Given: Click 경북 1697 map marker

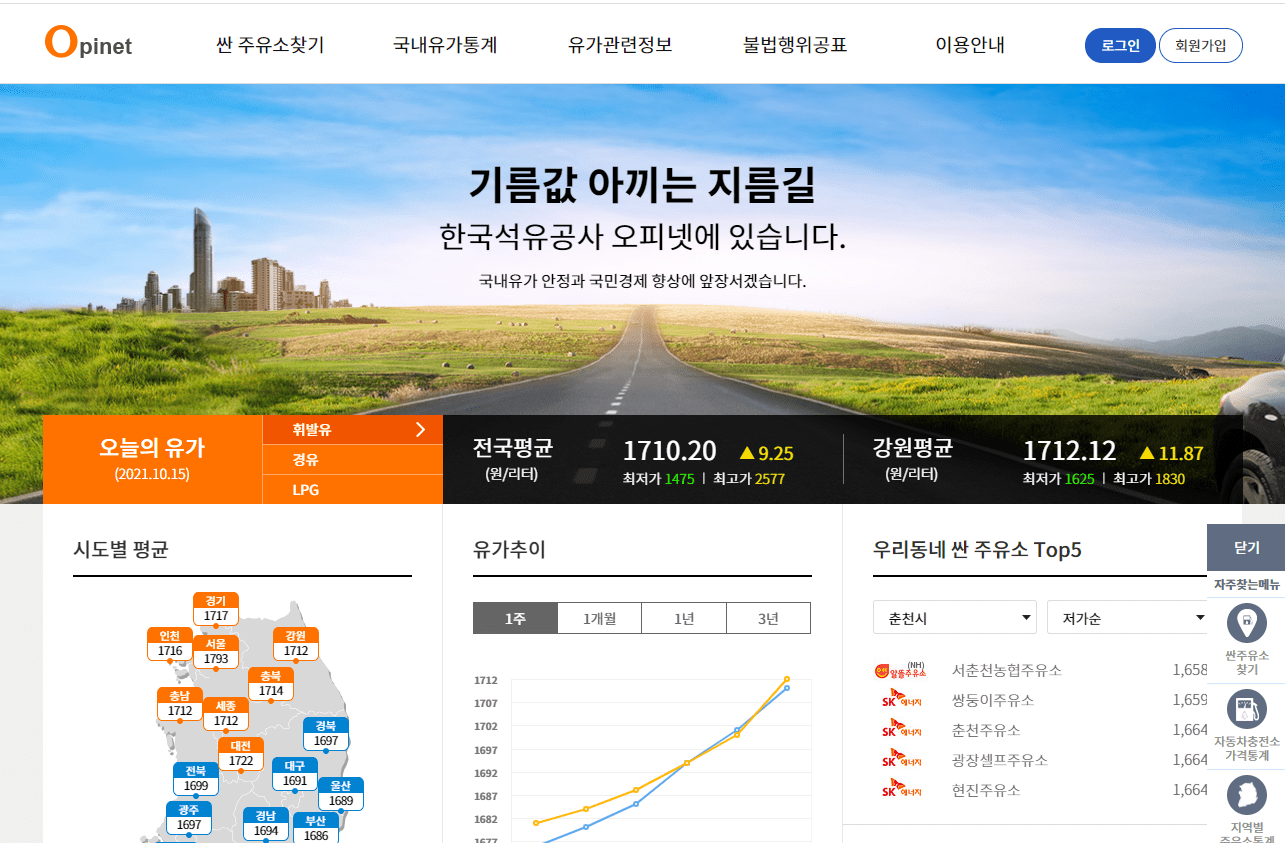Looking at the screenshot, I should pyautogui.click(x=326, y=733).
